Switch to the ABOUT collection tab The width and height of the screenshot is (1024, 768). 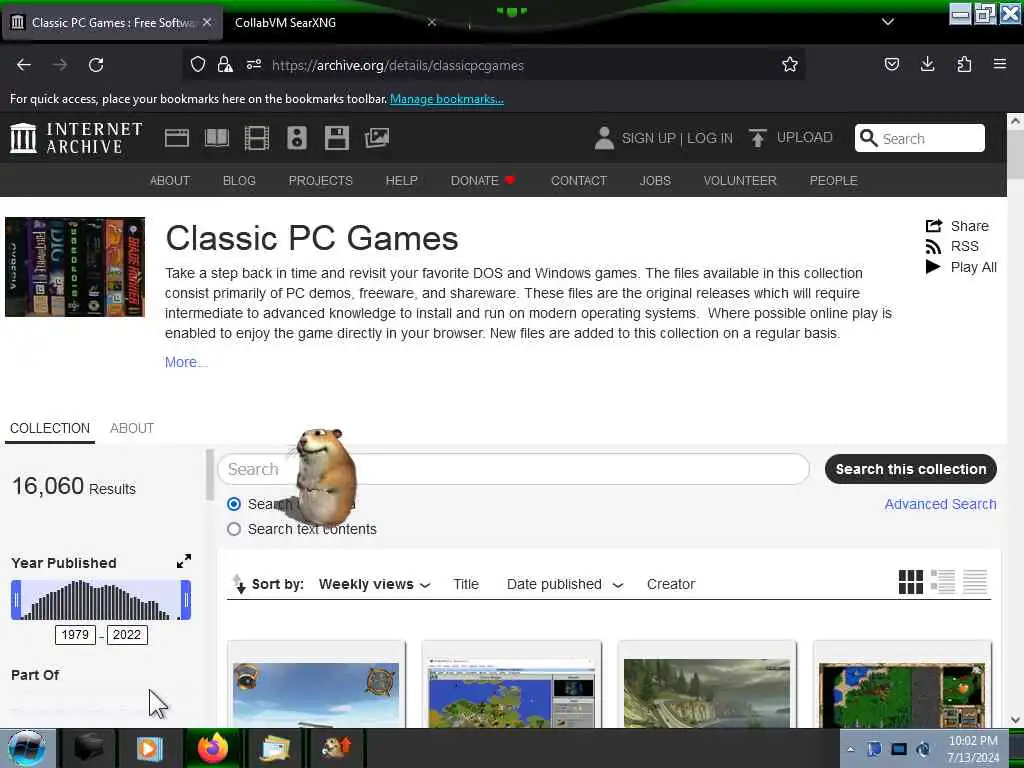[132, 428]
